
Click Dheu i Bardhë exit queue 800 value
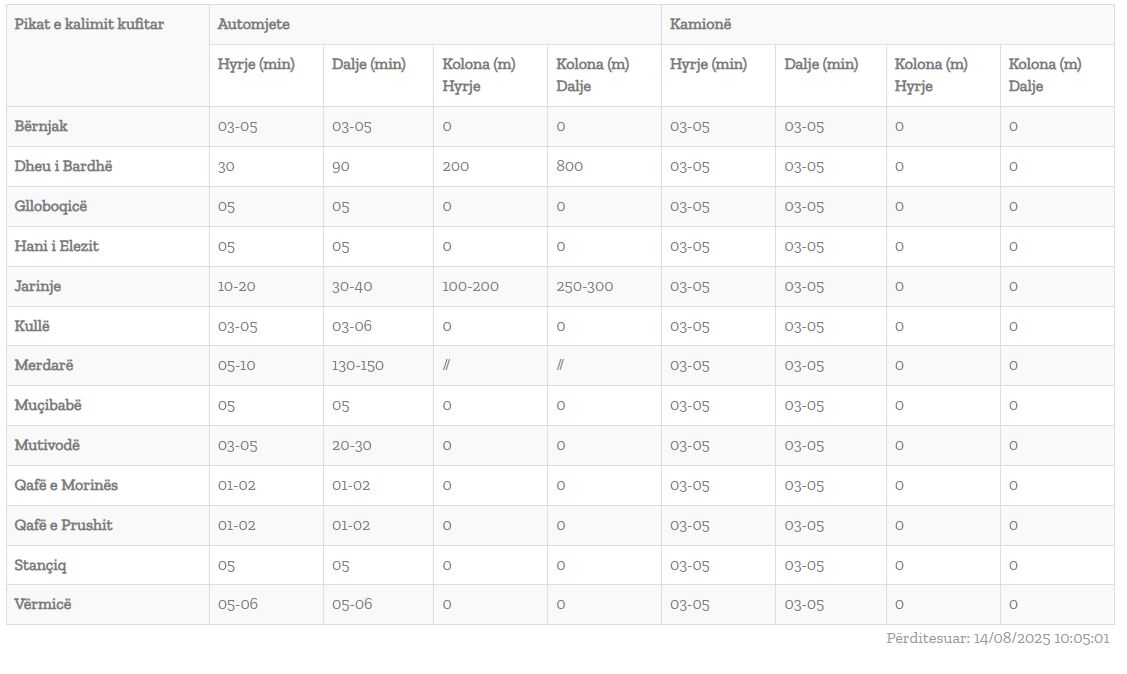point(569,167)
